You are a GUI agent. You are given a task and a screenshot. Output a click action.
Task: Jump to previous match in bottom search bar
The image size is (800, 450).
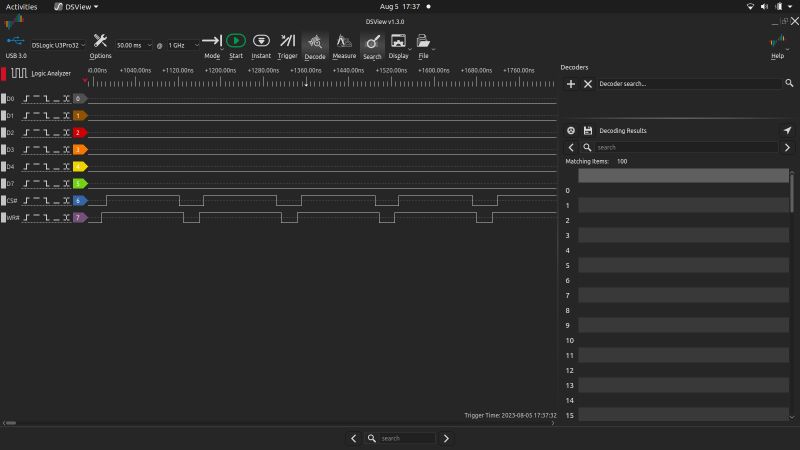pos(354,438)
